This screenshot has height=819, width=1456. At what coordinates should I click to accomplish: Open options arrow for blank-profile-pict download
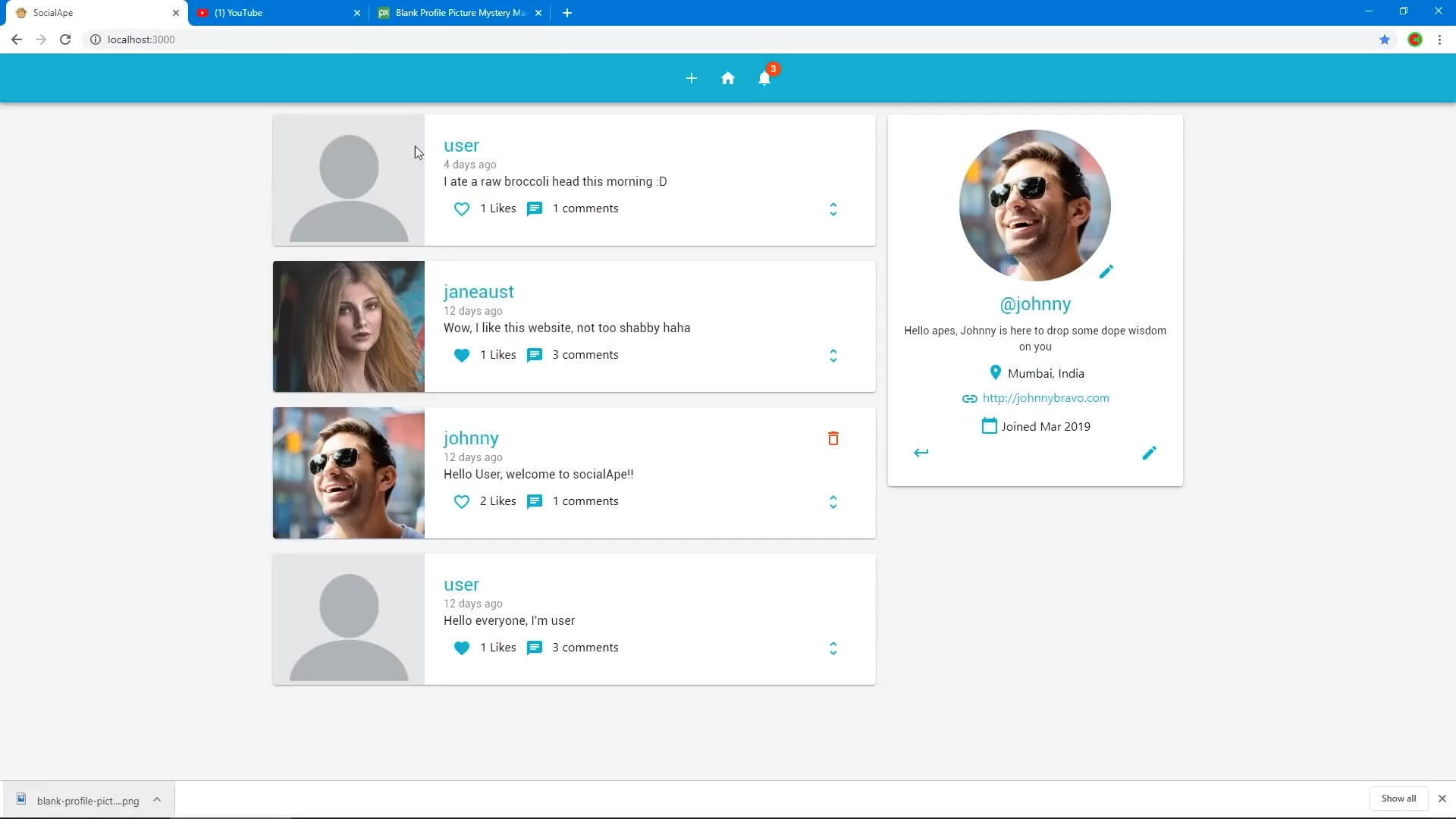[x=157, y=799]
